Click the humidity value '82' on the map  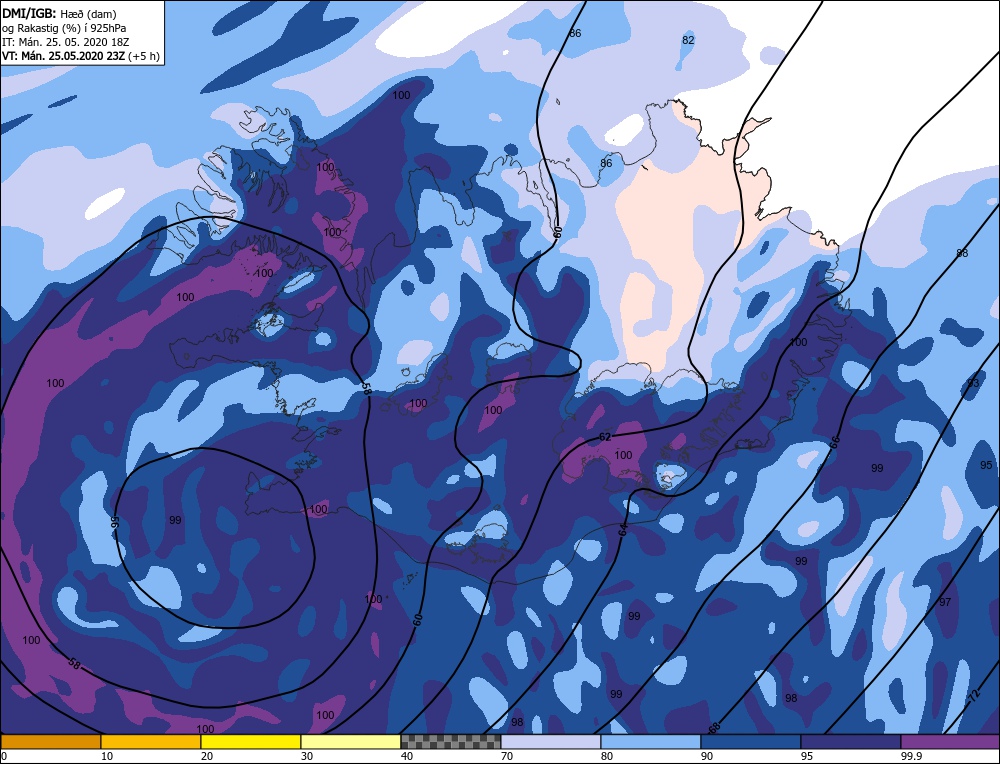[688, 40]
